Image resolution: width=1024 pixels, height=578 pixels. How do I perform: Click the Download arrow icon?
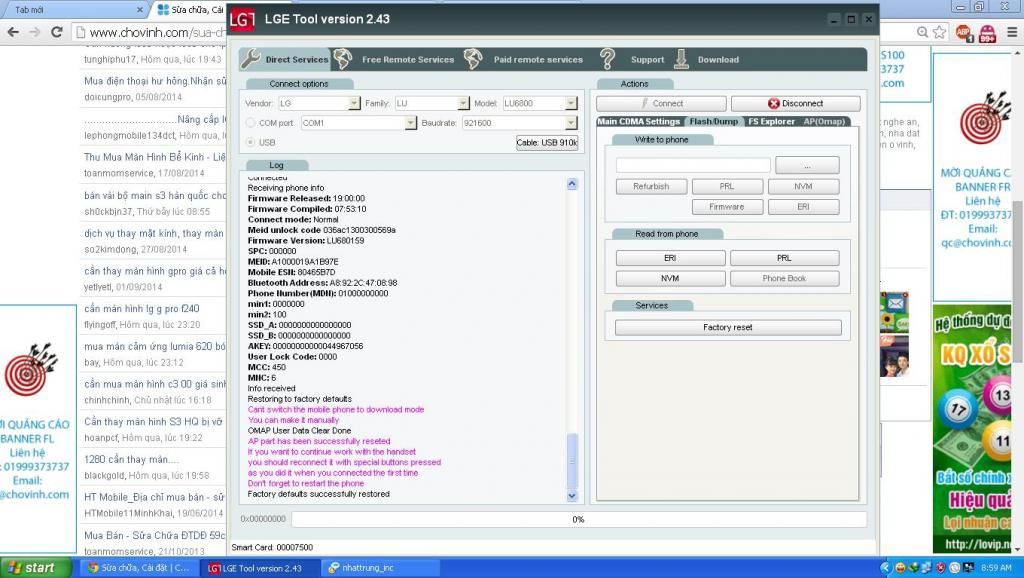click(x=681, y=59)
